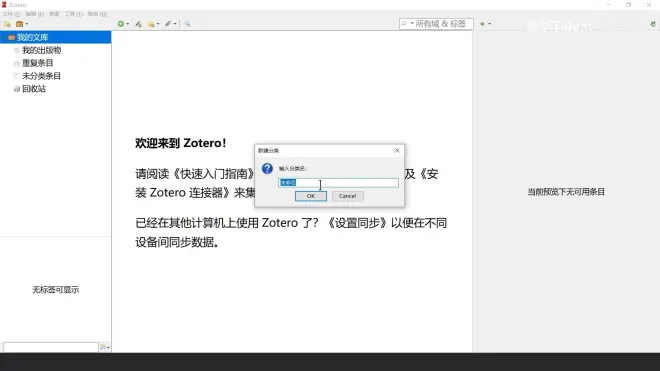Click the Advanced Search magnifier icon
Viewport: 660px width, 371px height.
point(187,24)
